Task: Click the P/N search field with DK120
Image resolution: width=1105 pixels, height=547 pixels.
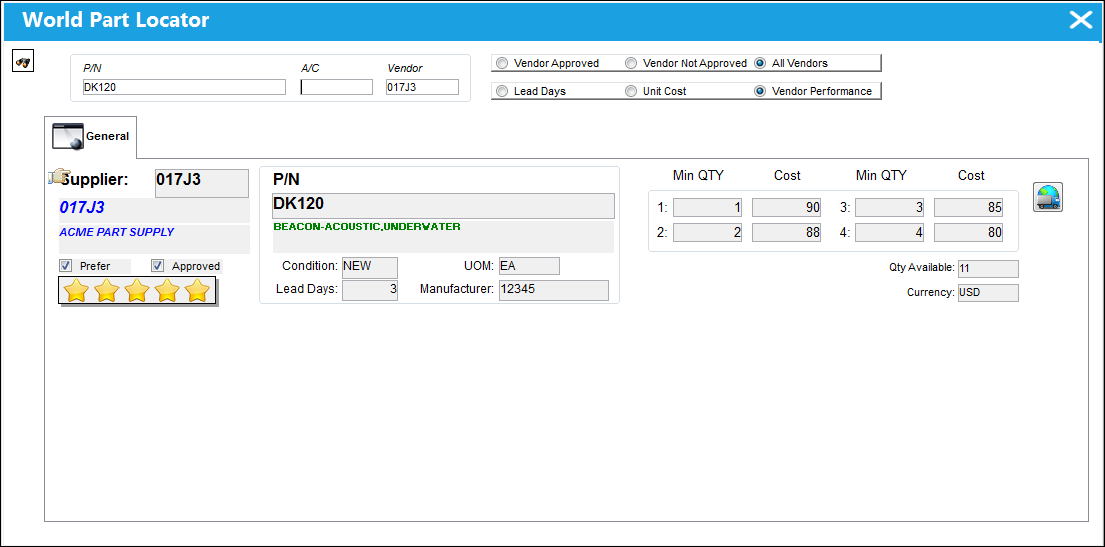Action: pyautogui.click(x=184, y=87)
